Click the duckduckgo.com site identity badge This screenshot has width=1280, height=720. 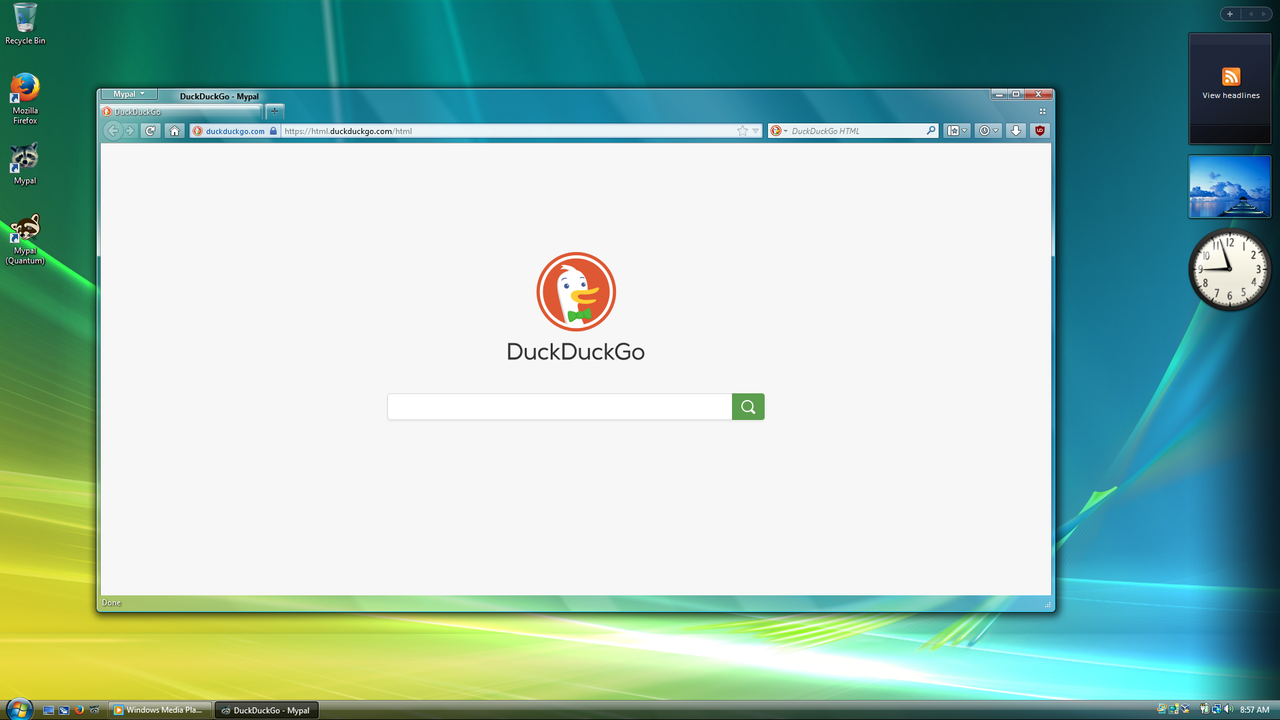pyautogui.click(x=235, y=131)
